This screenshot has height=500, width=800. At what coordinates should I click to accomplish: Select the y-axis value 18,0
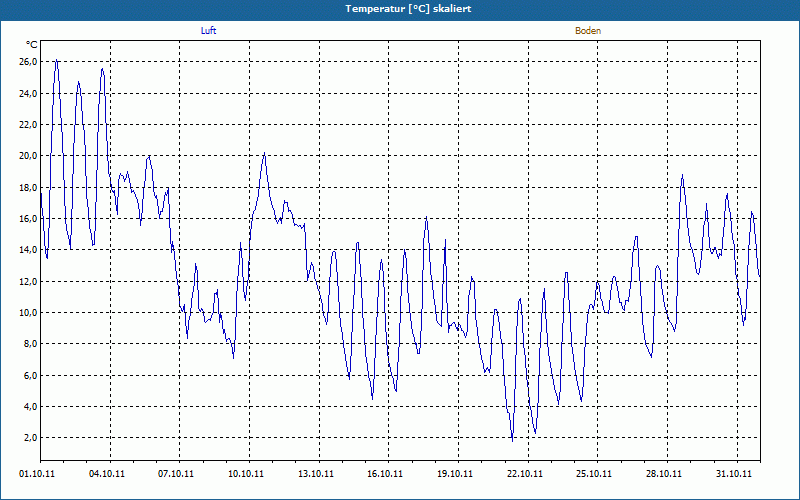[28, 187]
